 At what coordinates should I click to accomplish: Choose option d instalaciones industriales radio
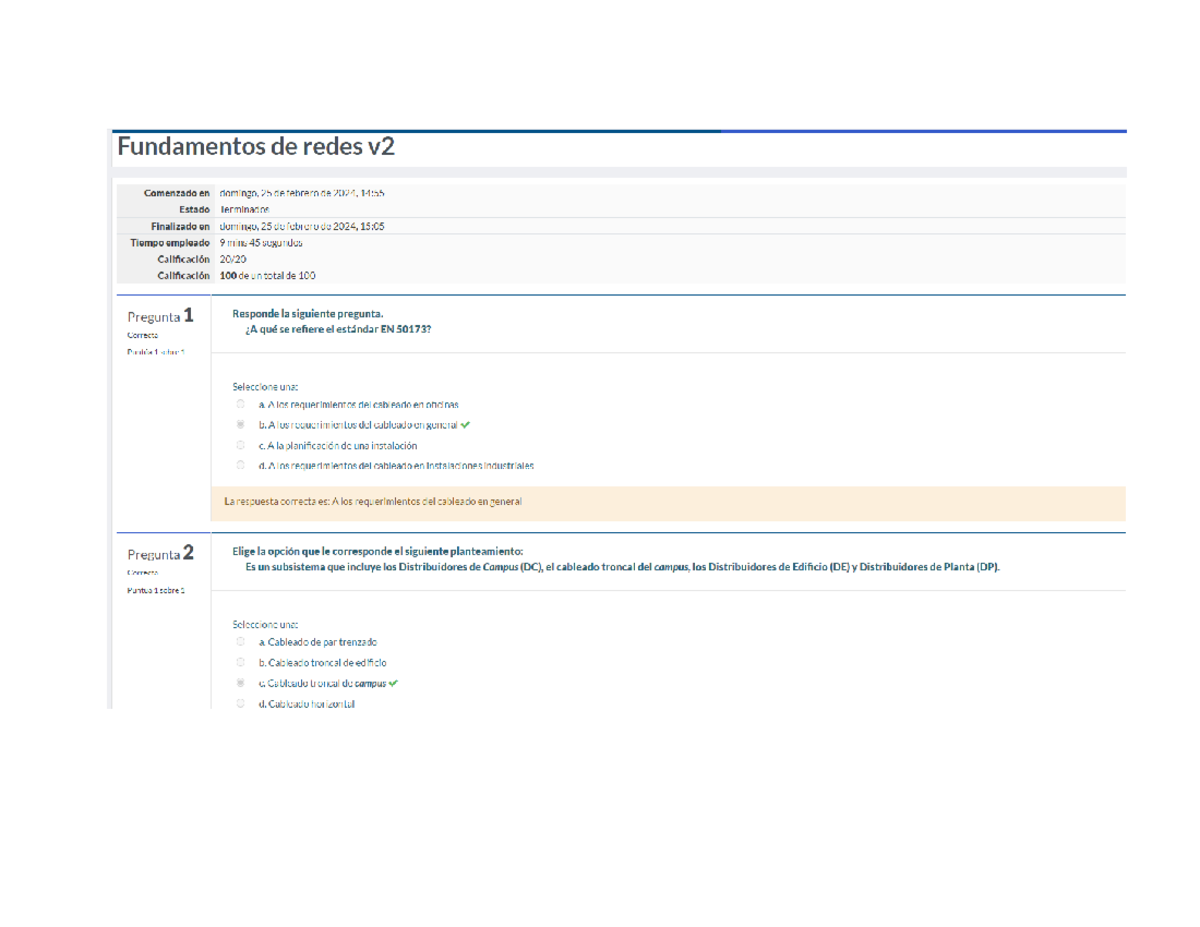241,465
